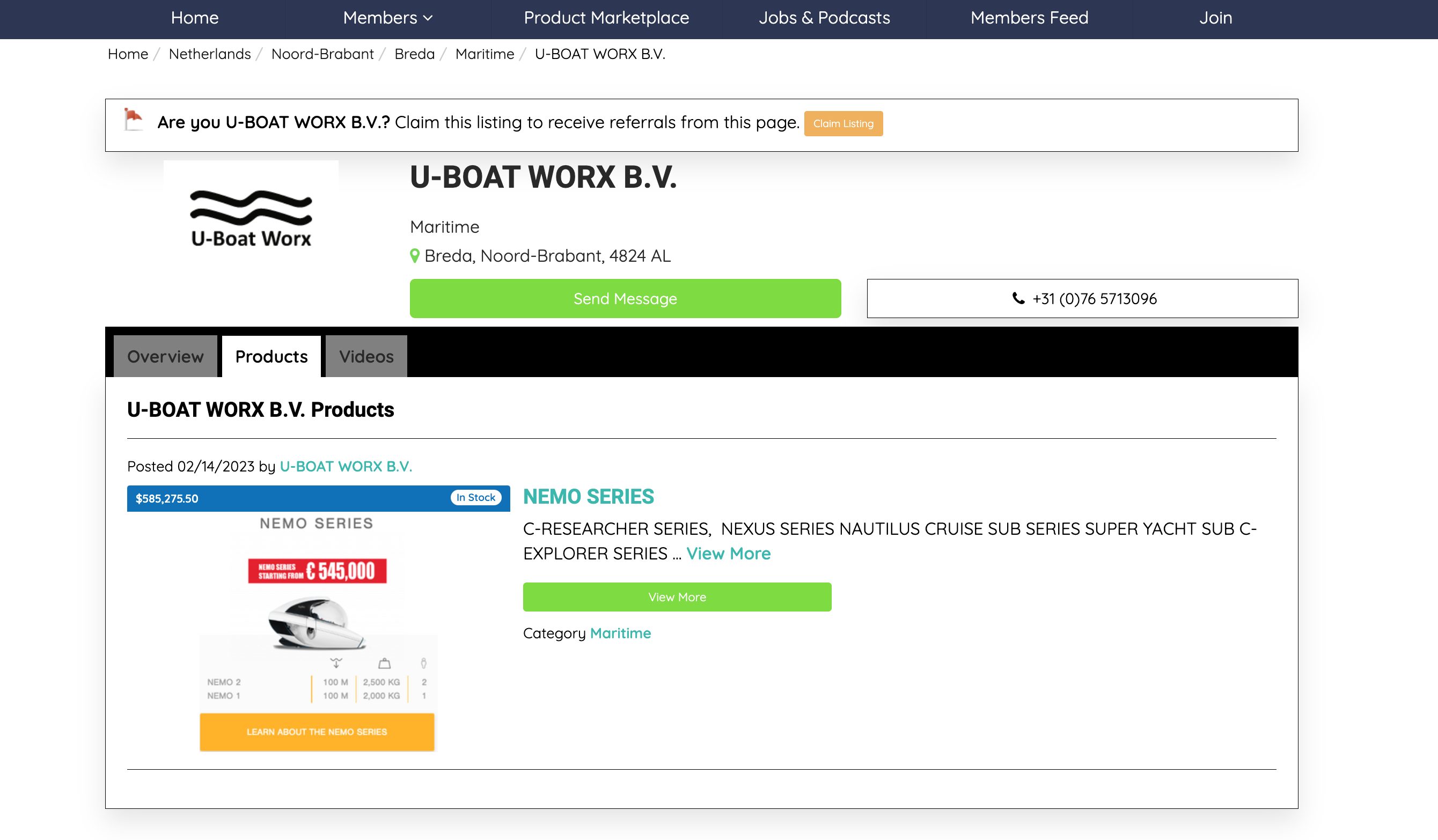Expand the Members dropdown chevron
This screenshot has height=840, width=1438.
(428, 18)
